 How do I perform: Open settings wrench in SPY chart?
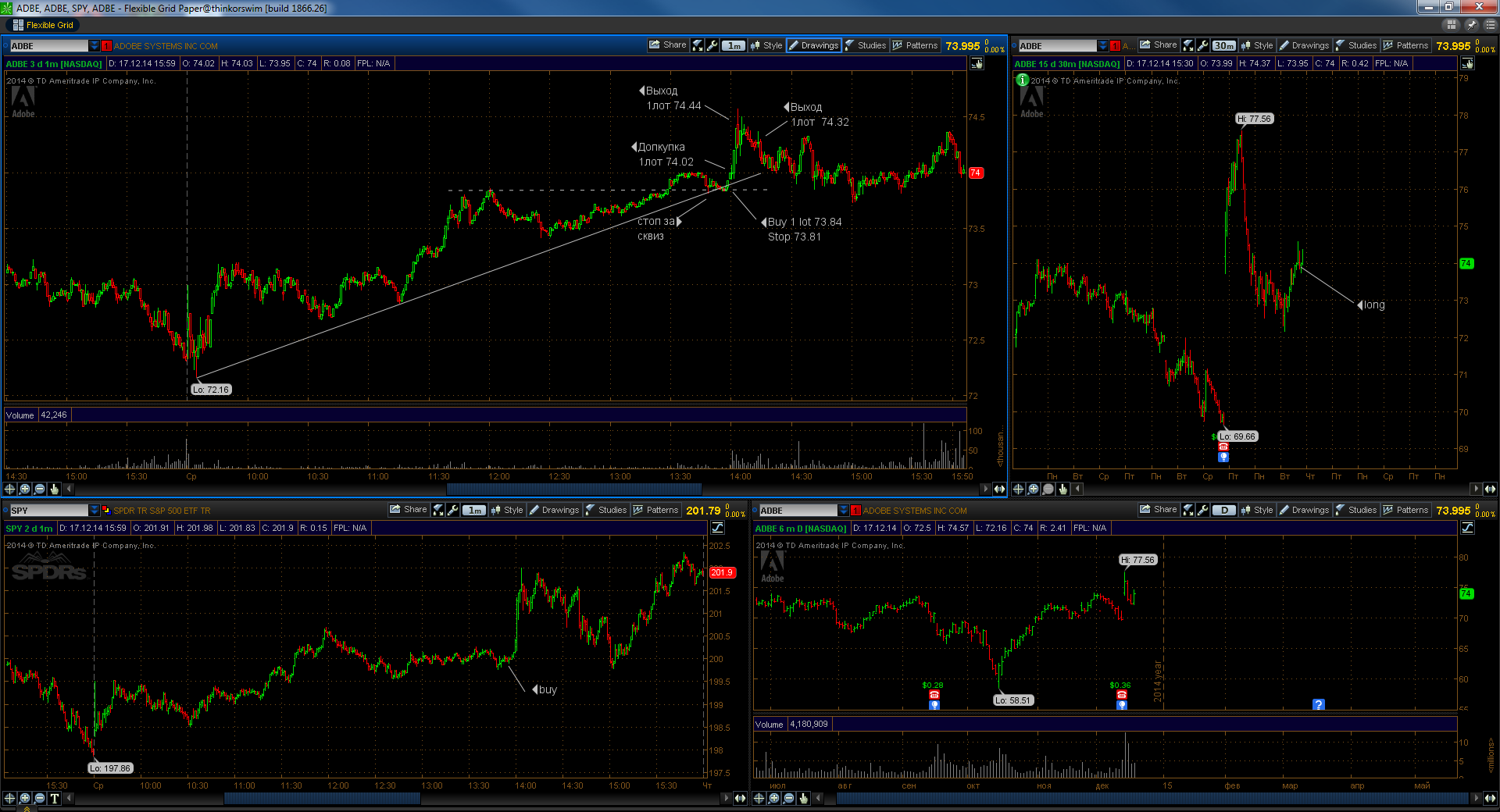(x=453, y=510)
